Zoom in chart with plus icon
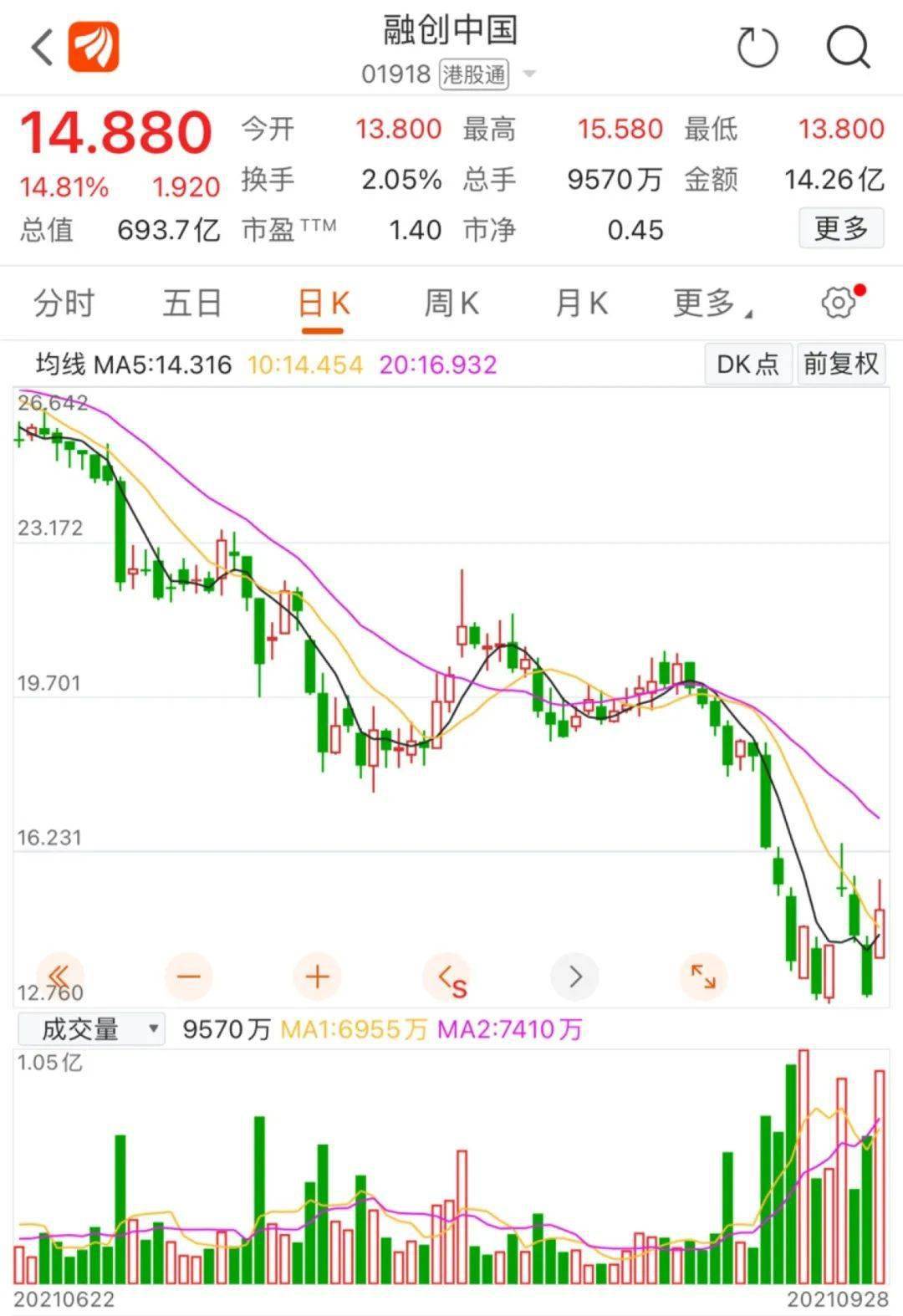The height and width of the screenshot is (1316, 903). coord(317,977)
